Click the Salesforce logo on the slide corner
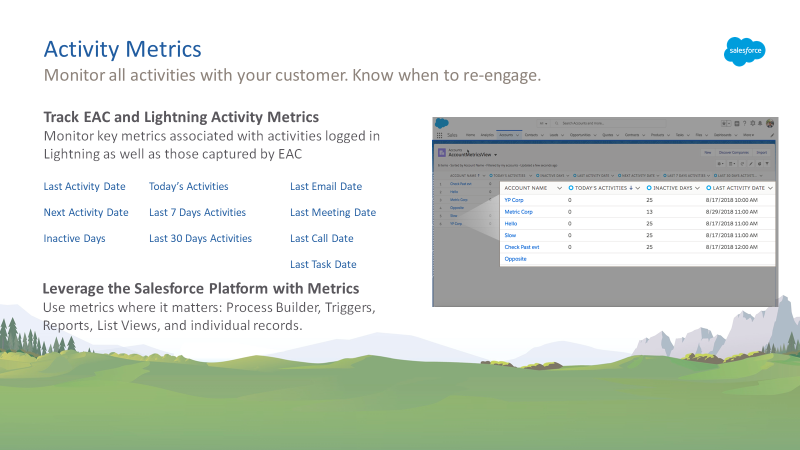 tap(745, 51)
